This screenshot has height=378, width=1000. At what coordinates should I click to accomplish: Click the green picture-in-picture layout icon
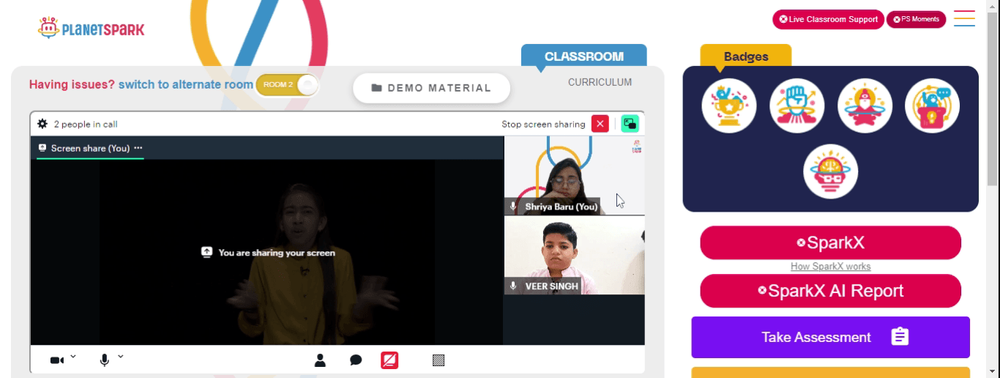click(x=629, y=124)
